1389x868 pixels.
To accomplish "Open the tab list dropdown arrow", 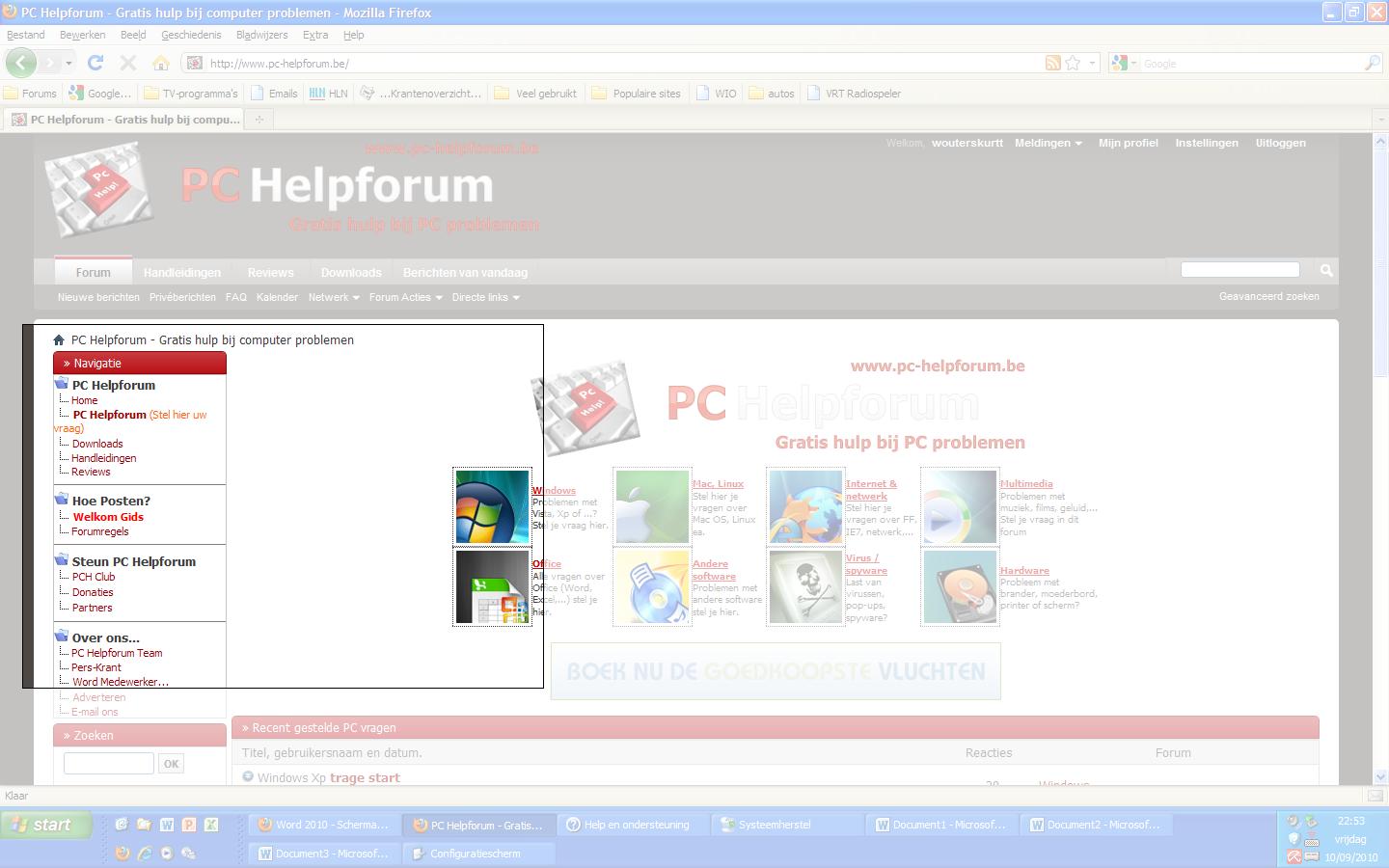I will 1379,120.
